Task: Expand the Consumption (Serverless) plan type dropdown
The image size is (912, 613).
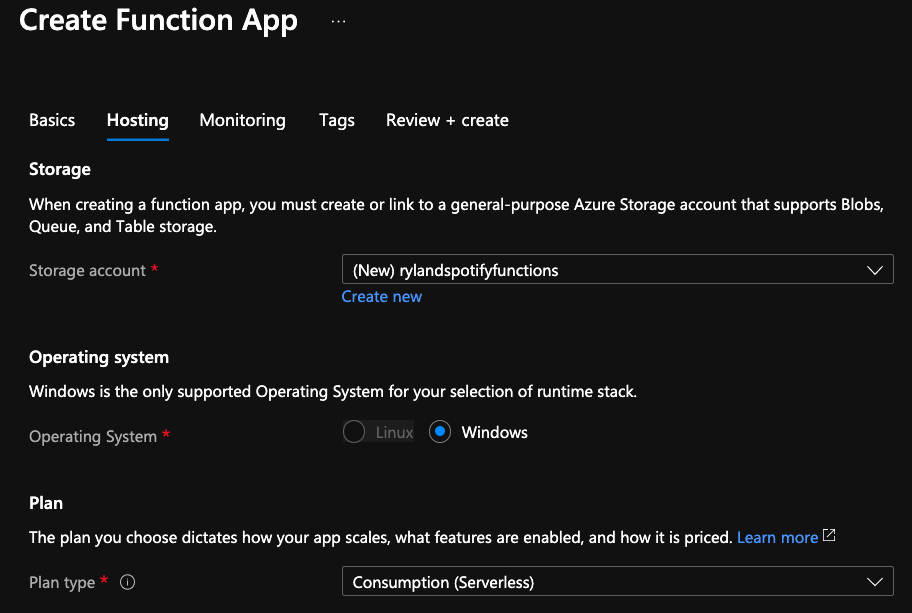Action: (x=618, y=581)
